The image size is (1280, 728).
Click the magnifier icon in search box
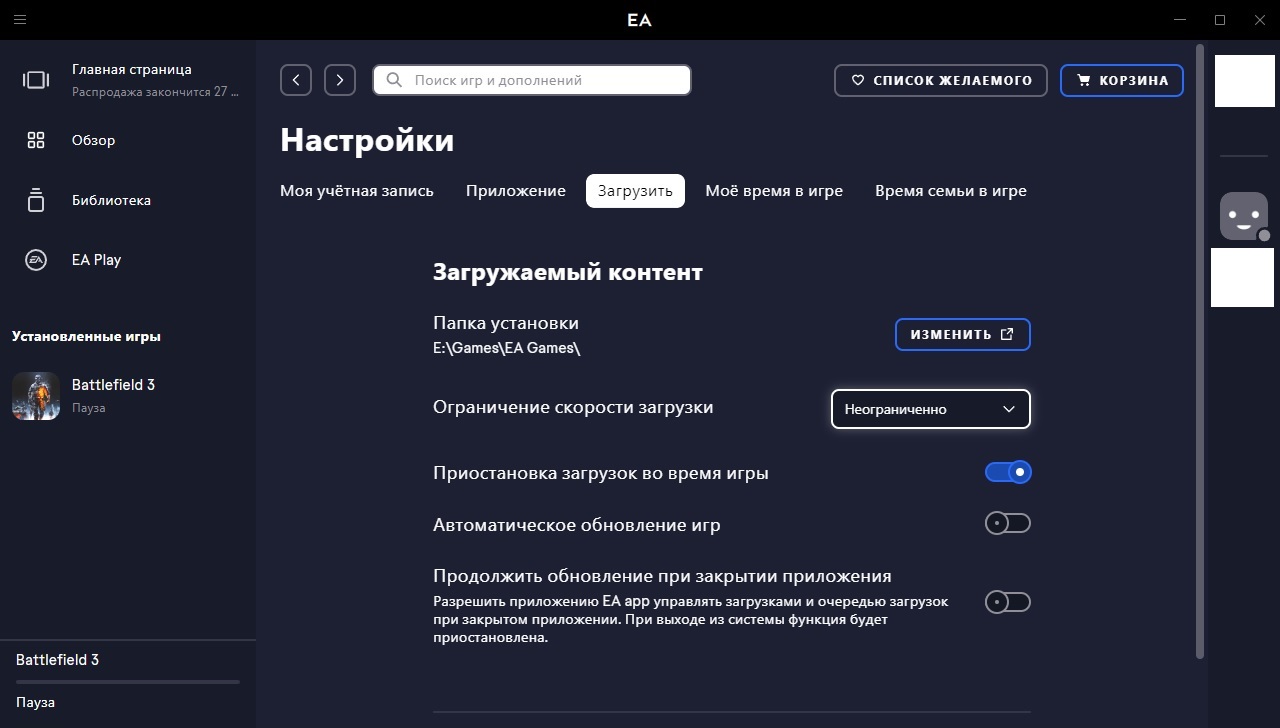(394, 80)
